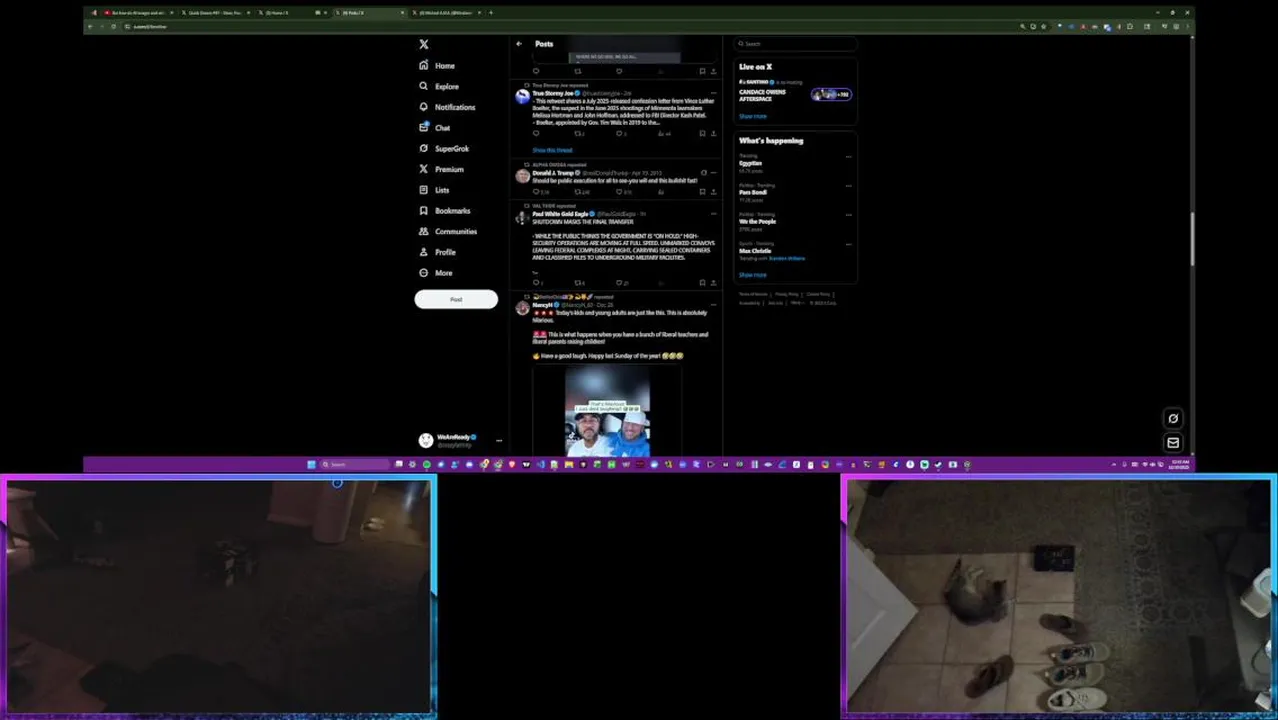Open SuperGrok from the sidebar
1278x720 pixels.
tap(444, 148)
